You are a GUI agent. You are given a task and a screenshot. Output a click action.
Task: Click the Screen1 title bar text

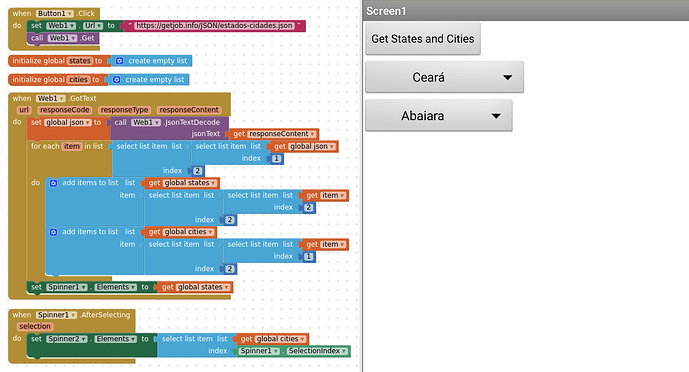pyautogui.click(x=386, y=11)
